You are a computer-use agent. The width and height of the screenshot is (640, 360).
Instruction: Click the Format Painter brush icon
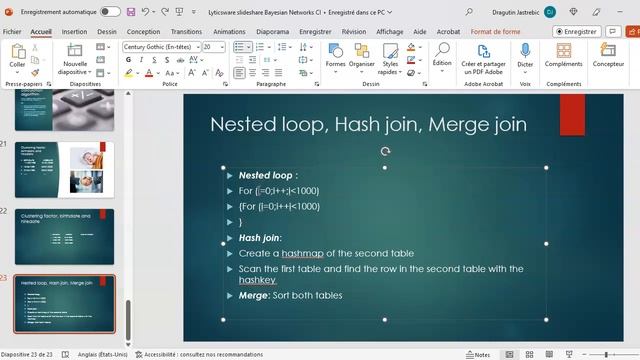(35, 73)
